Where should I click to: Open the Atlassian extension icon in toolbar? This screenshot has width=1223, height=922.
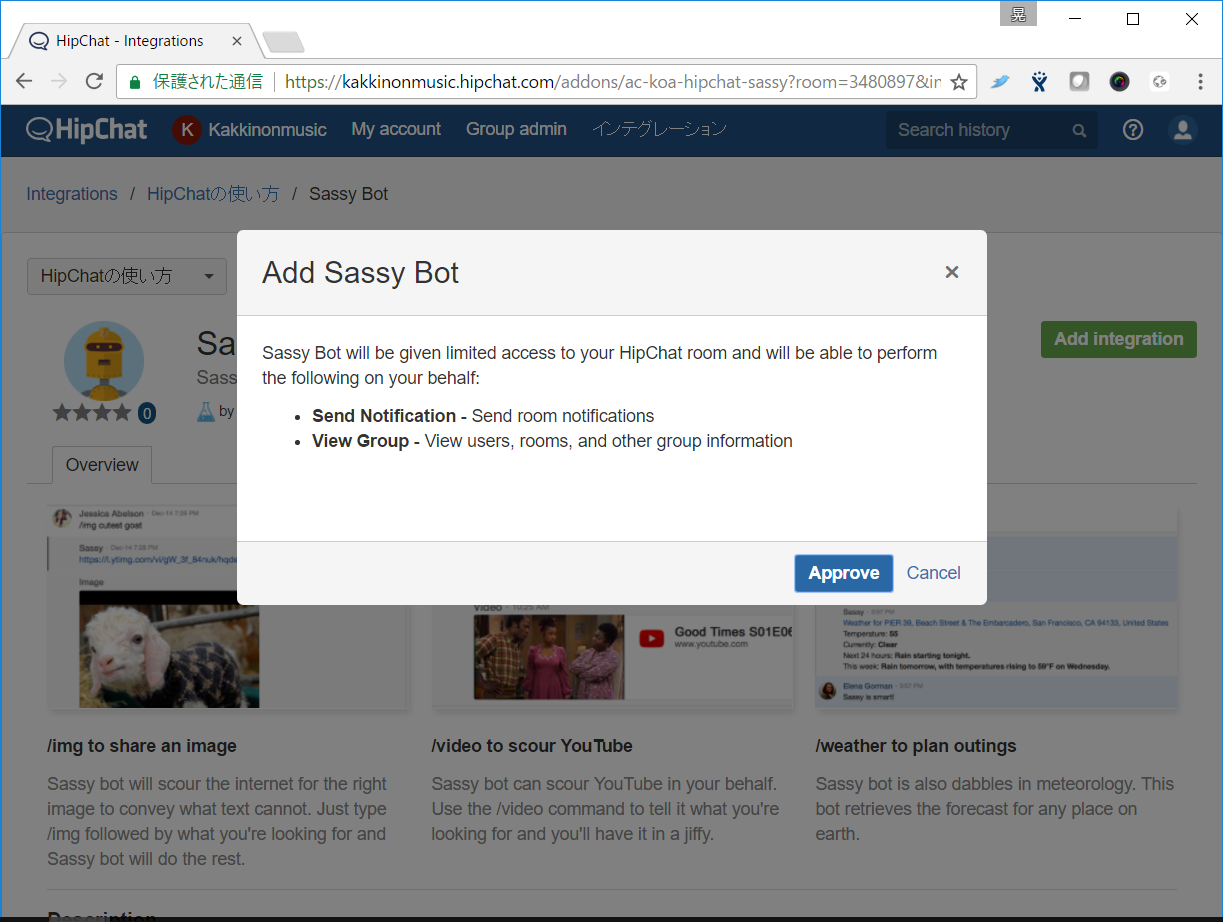tap(1040, 82)
